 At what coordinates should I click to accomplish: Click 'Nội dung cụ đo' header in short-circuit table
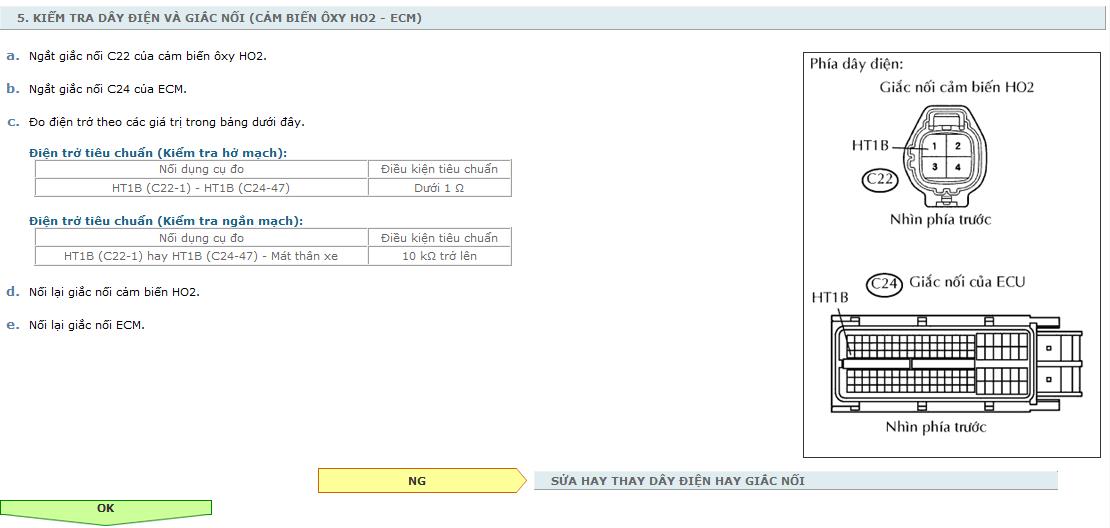[201, 238]
